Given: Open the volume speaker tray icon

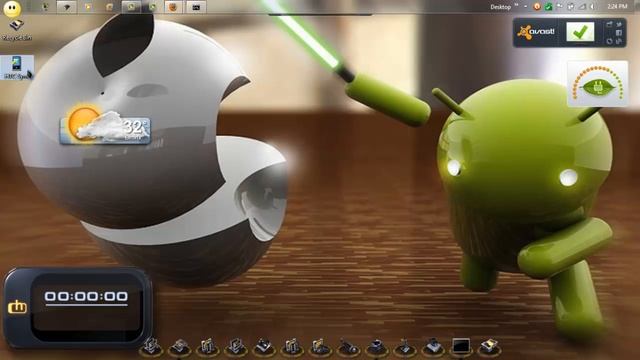Looking at the screenshot, I should point(593,7).
